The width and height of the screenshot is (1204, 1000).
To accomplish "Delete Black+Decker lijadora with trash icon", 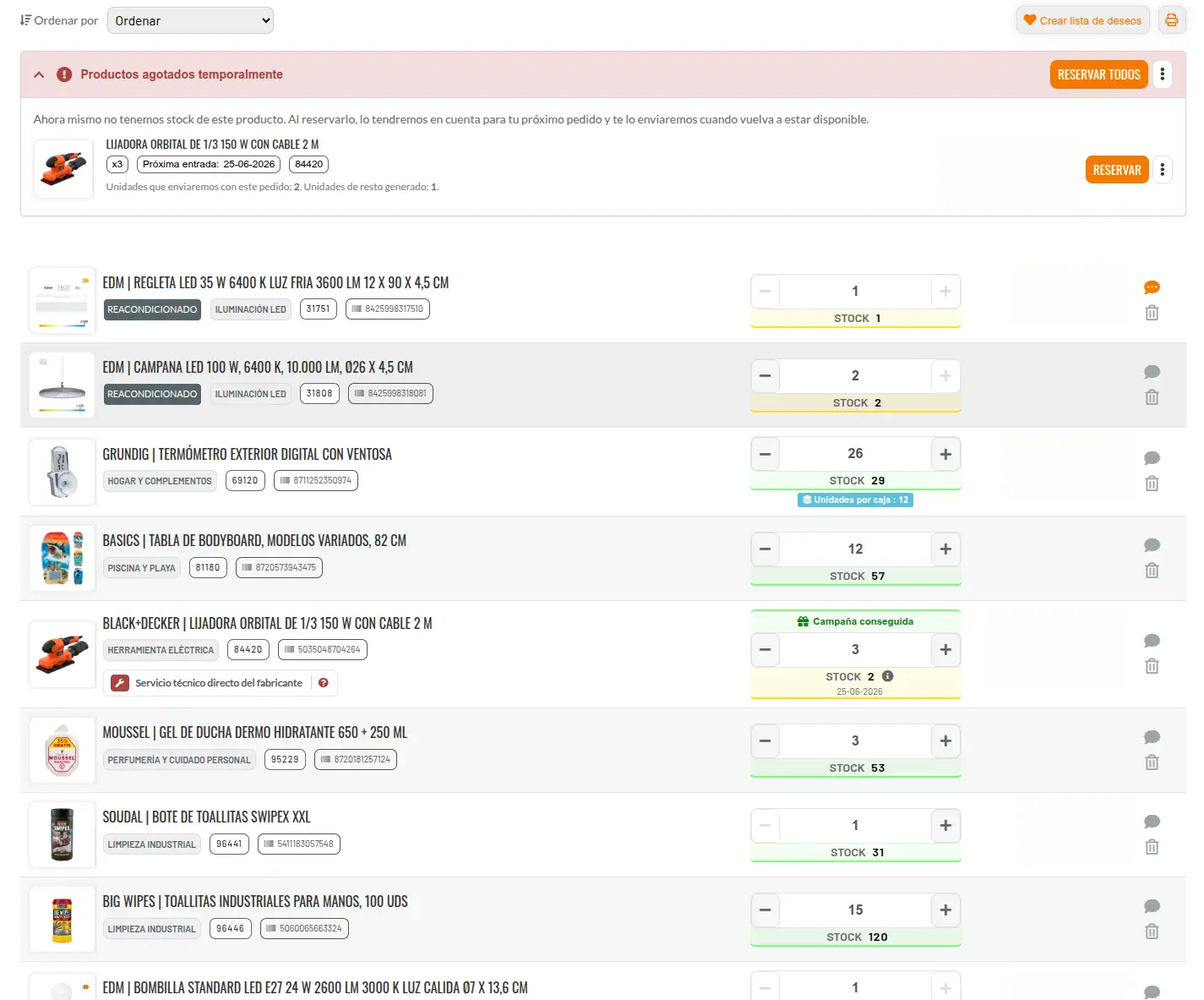I will click(1152, 666).
